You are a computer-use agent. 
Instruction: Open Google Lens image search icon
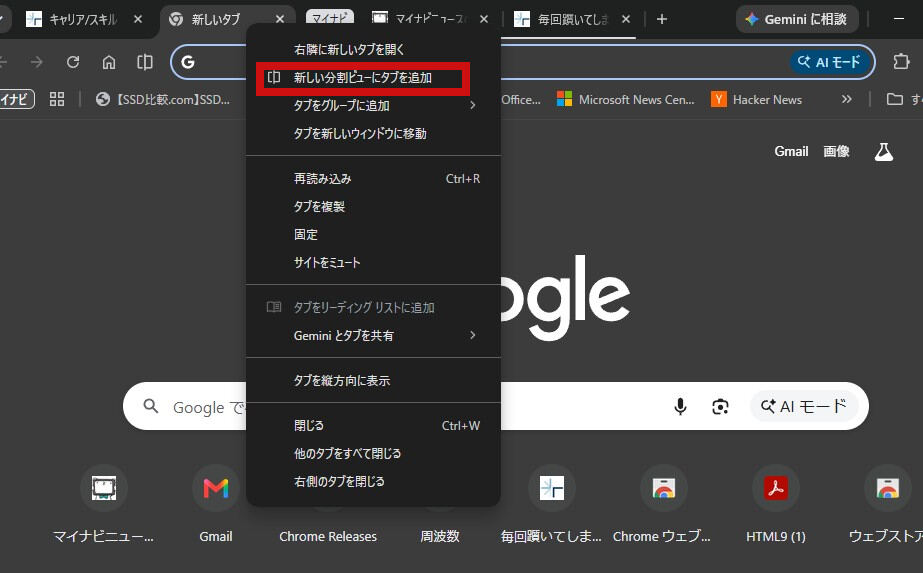pyautogui.click(x=721, y=406)
